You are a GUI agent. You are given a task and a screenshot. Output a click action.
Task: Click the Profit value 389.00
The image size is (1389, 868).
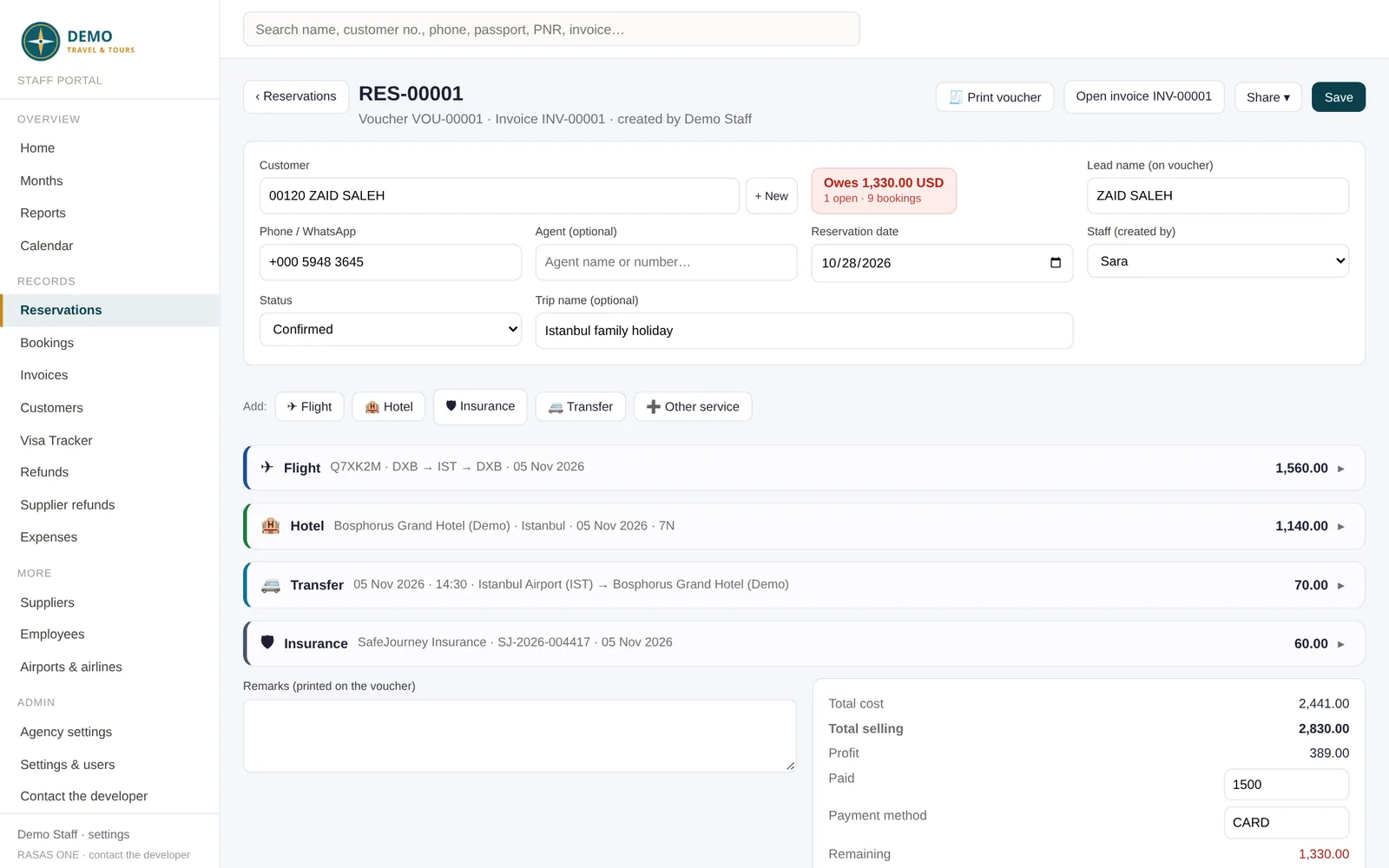coord(1329,753)
